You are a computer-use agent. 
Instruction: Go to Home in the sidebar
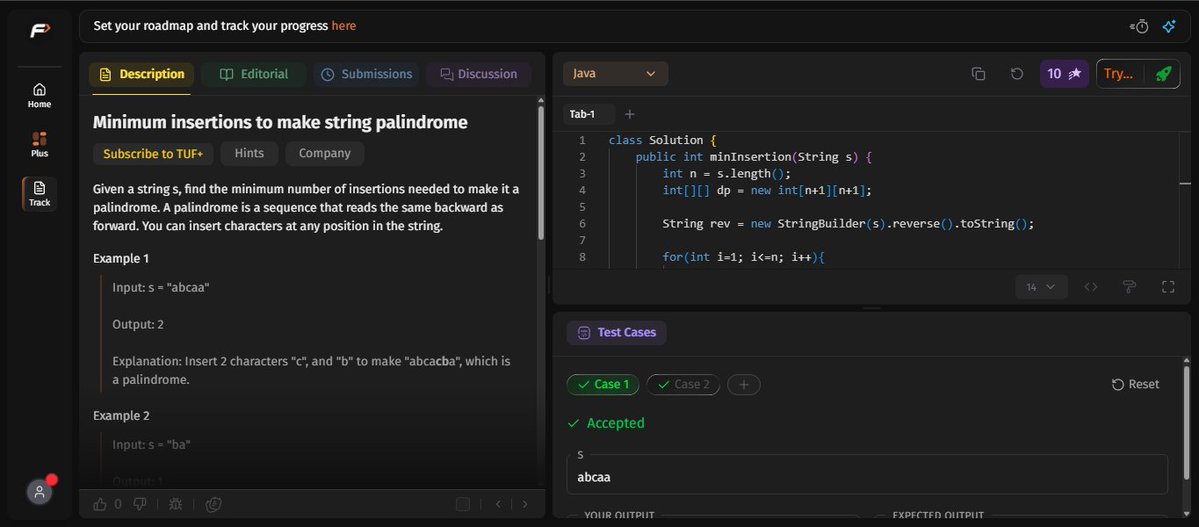[40, 96]
